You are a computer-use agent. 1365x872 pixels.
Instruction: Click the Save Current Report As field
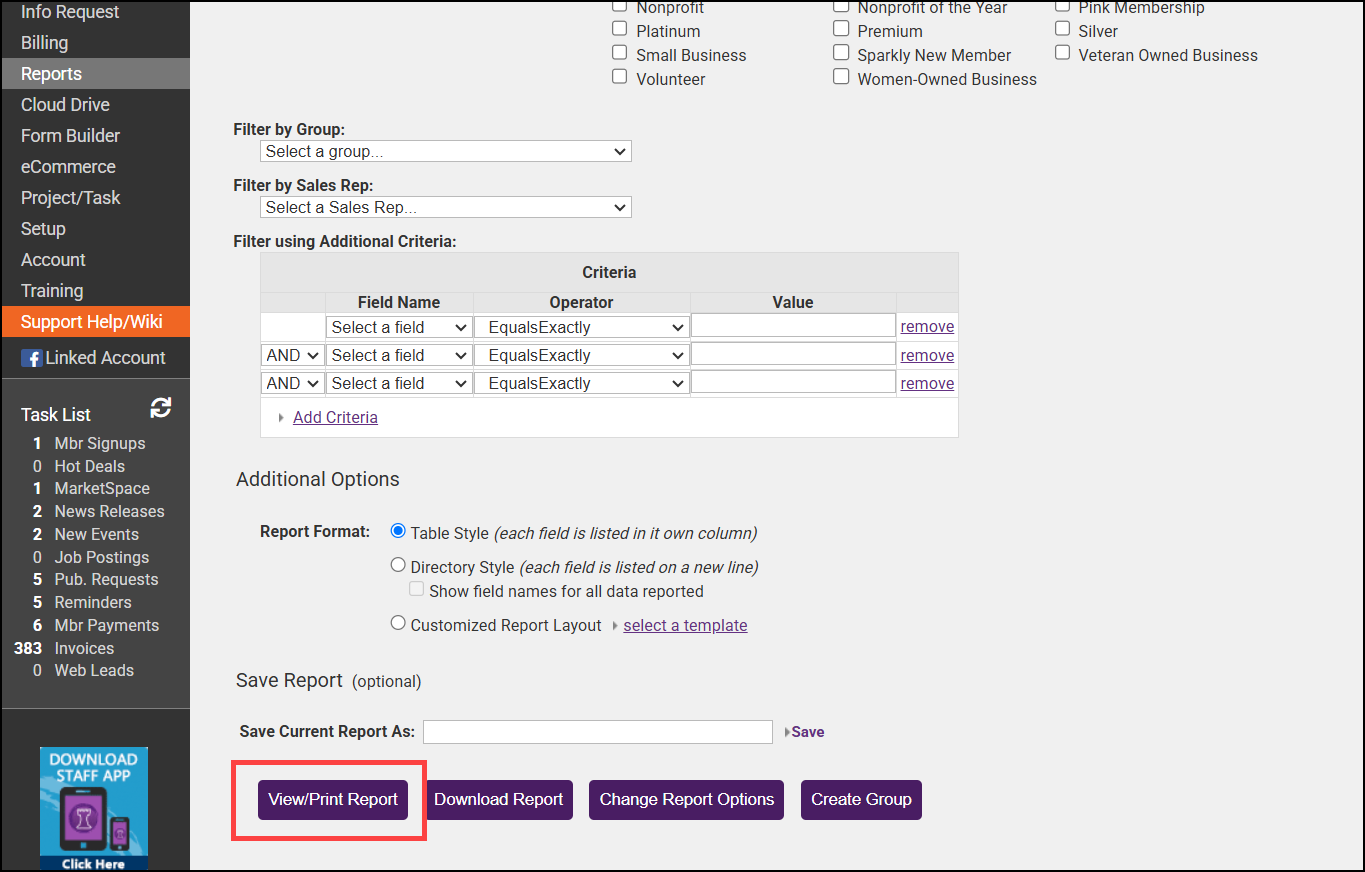(597, 732)
